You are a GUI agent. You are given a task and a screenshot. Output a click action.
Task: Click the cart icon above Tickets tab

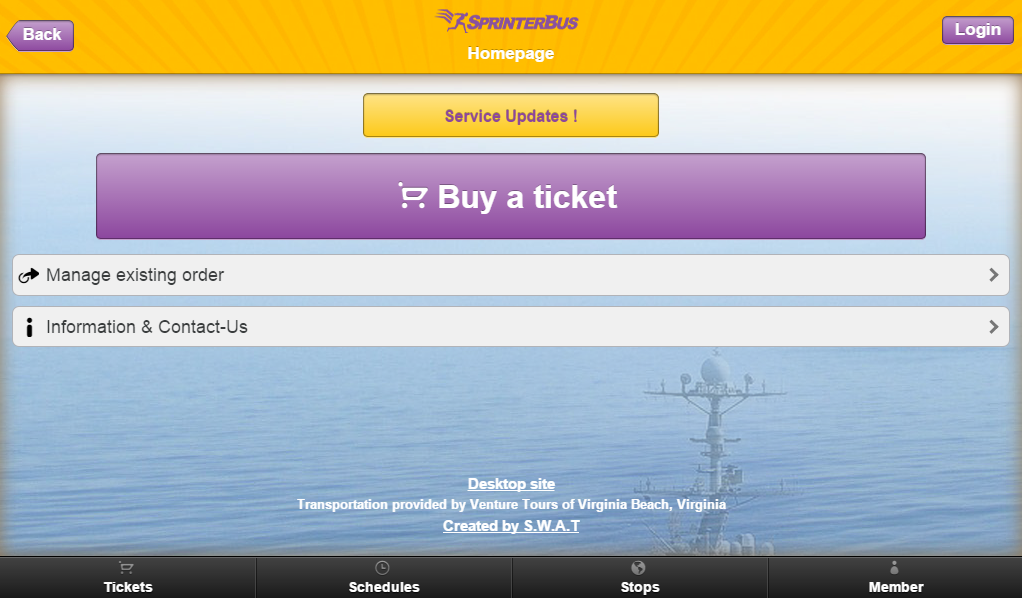click(x=126, y=568)
